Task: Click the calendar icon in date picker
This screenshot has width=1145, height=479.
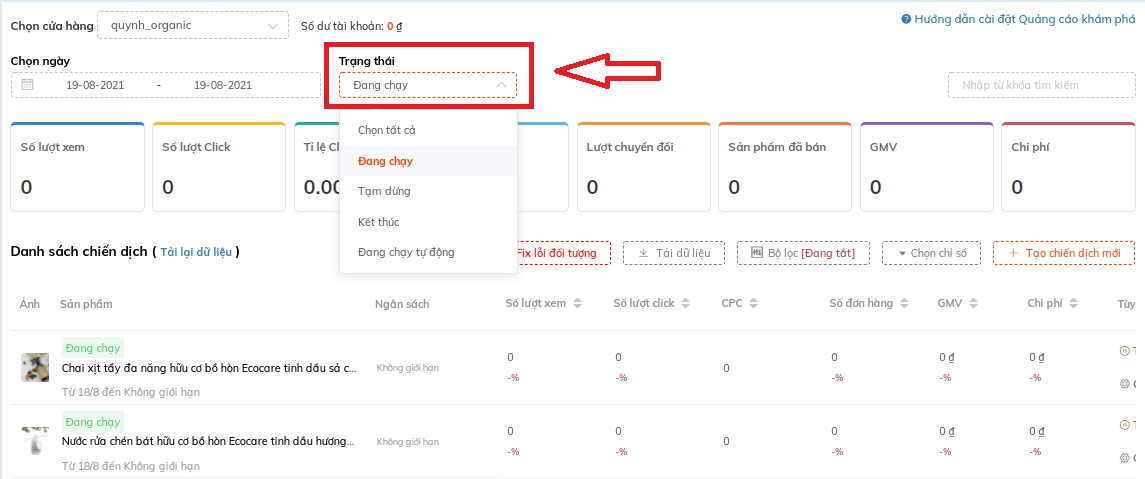Action: click(x=28, y=85)
